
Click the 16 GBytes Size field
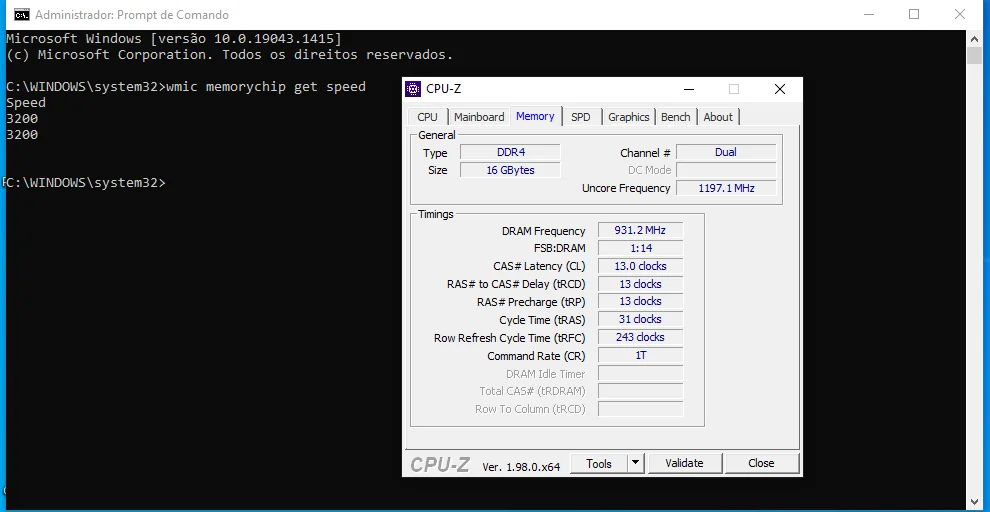tap(510, 170)
